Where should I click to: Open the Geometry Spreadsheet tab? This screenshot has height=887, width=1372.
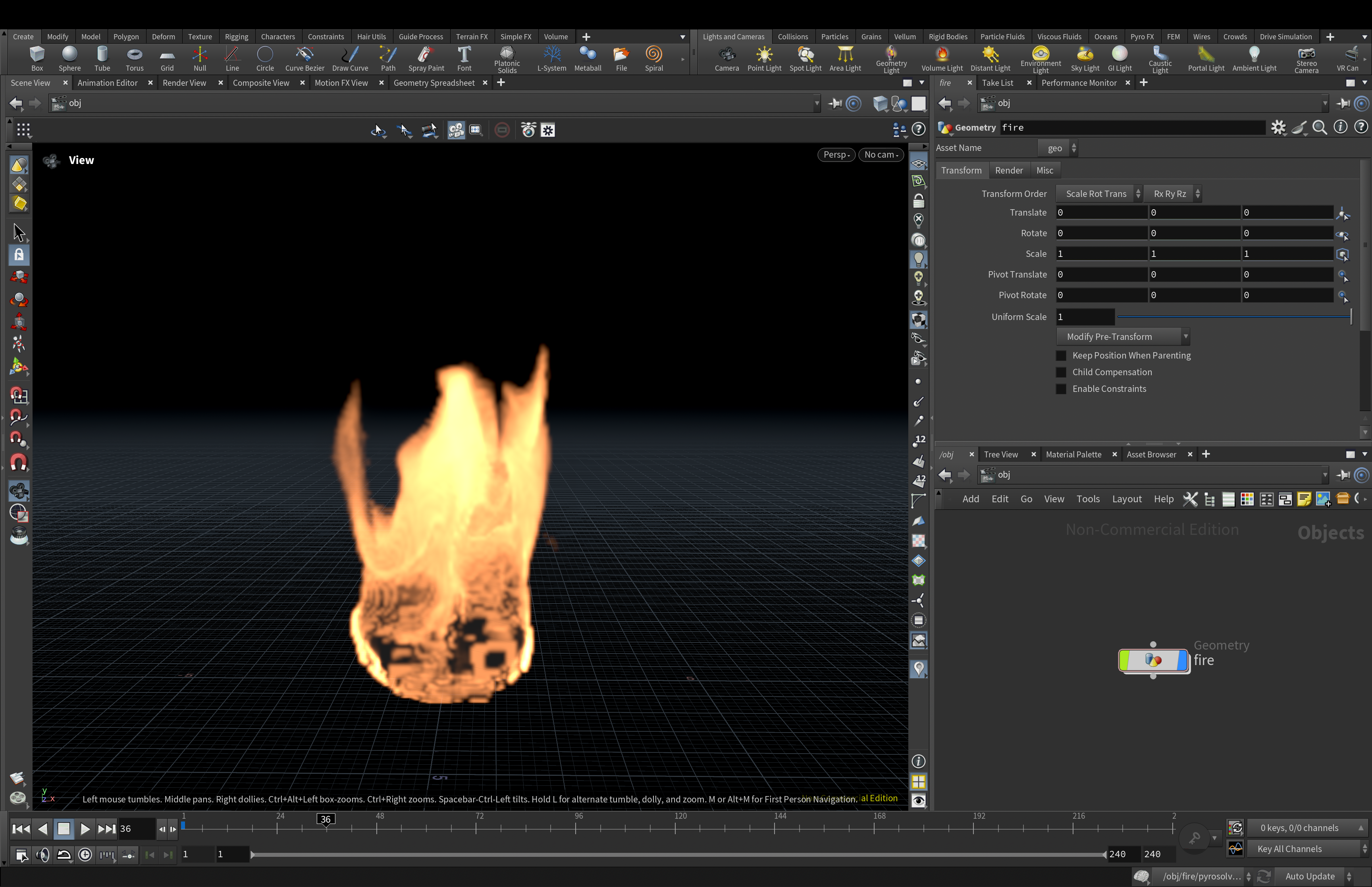(434, 83)
